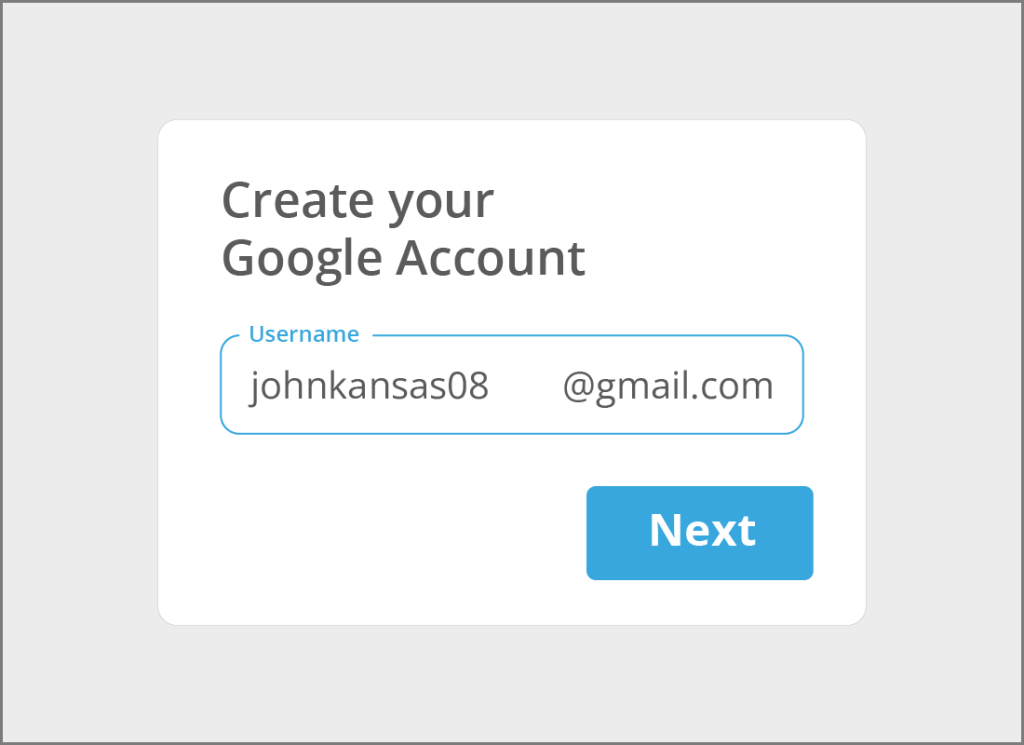Click white card area right of heading

(718, 229)
